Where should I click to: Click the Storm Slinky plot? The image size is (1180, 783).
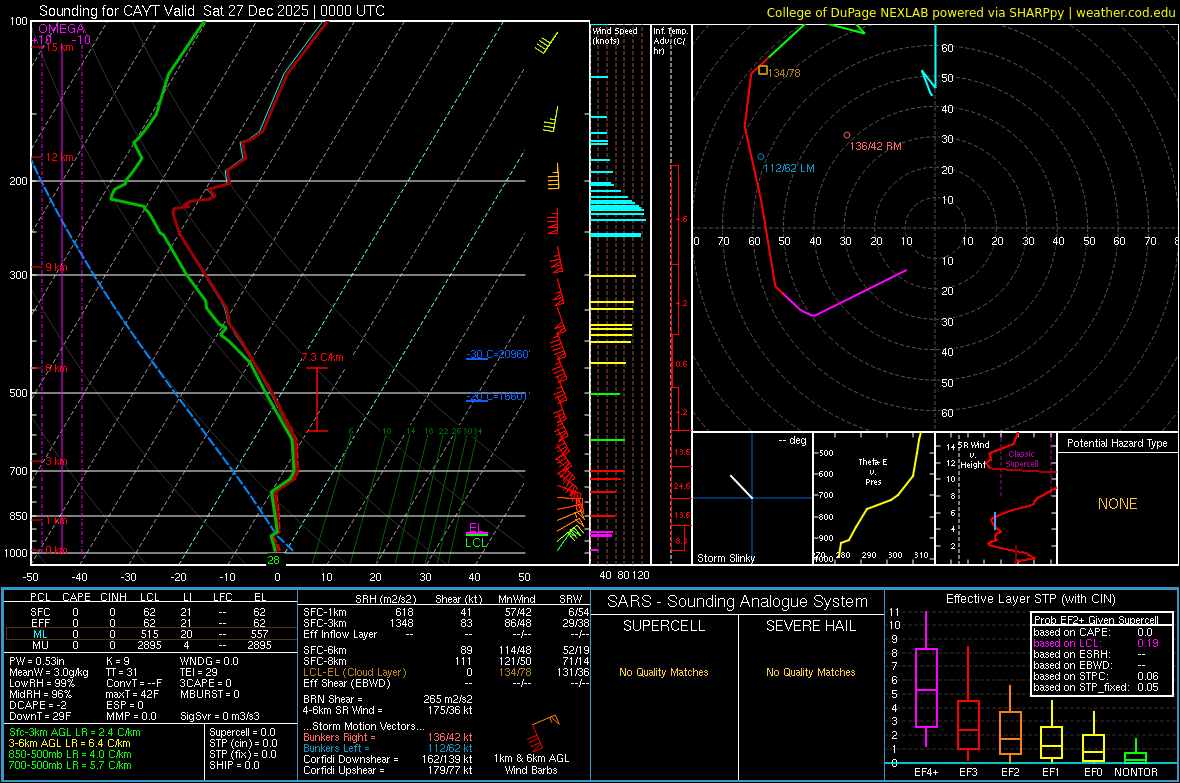point(751,498)
